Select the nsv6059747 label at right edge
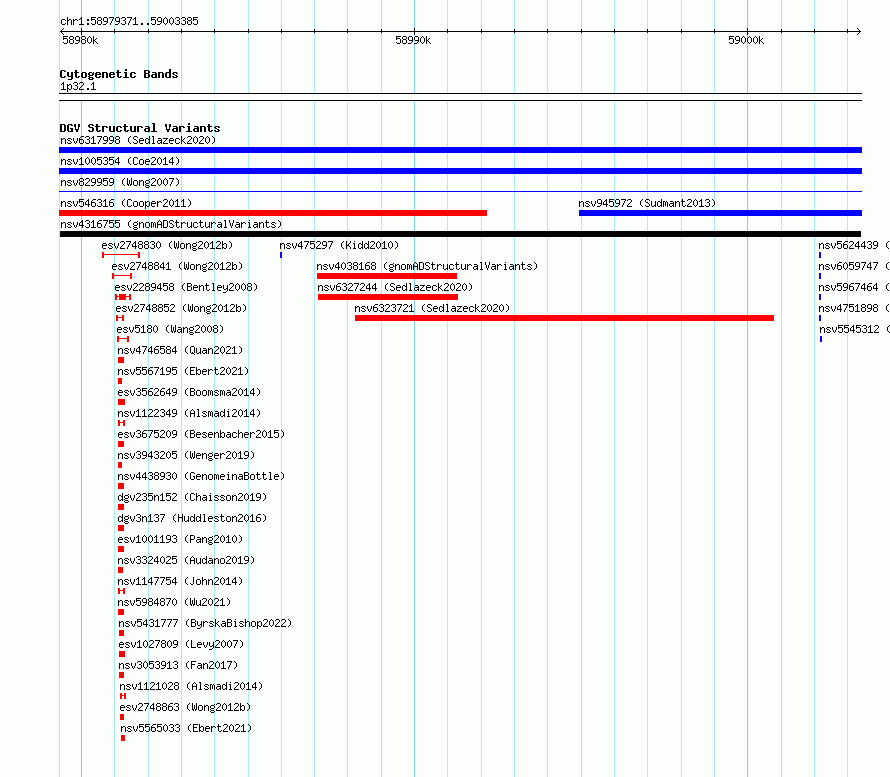Screen dimensions: 890x777 point(853,266)
